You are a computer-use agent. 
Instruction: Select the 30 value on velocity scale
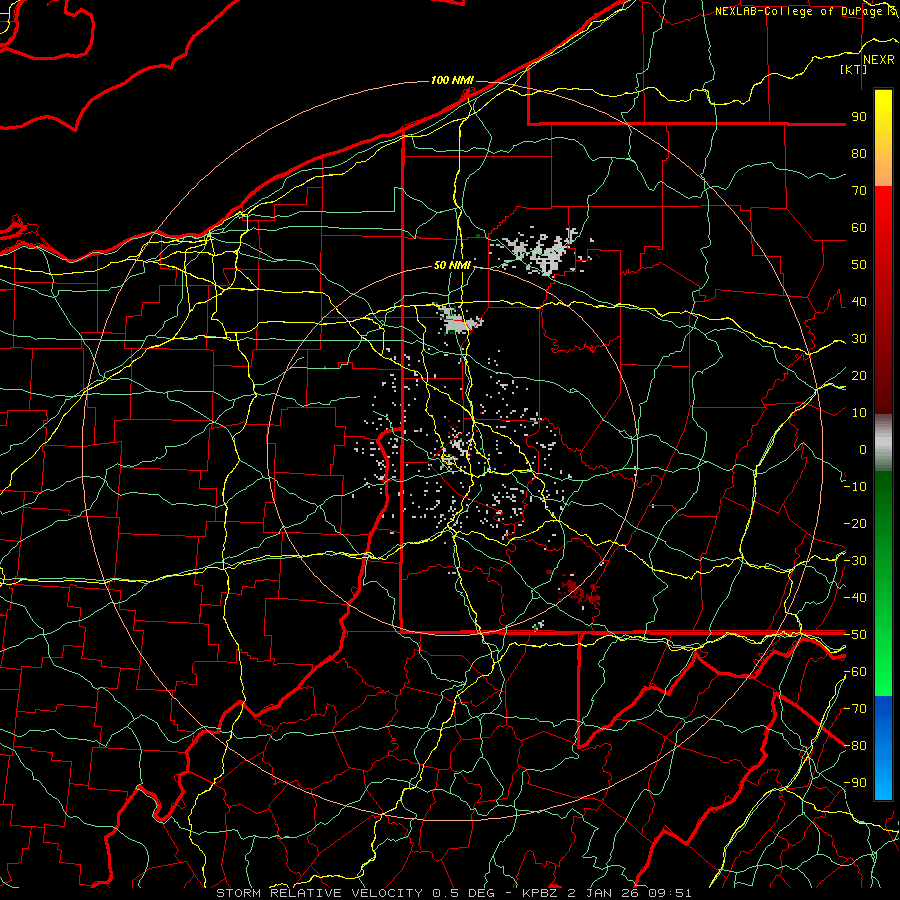pos(859,339)
